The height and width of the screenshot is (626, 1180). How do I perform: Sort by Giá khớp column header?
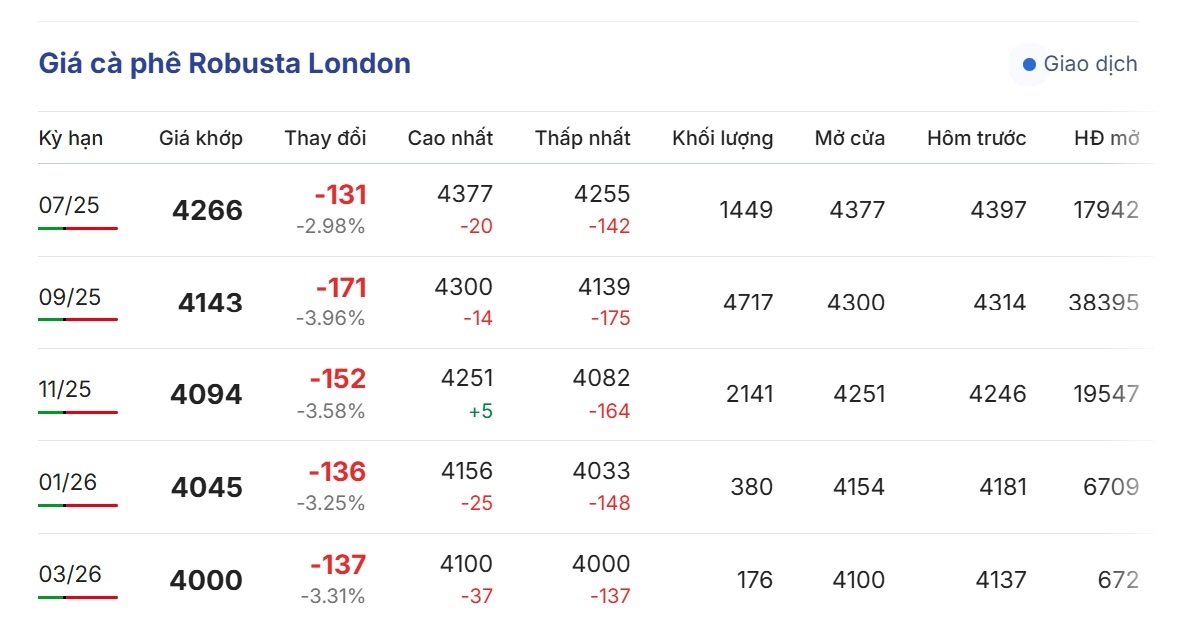pyautogui.click(x=201, y=138)
